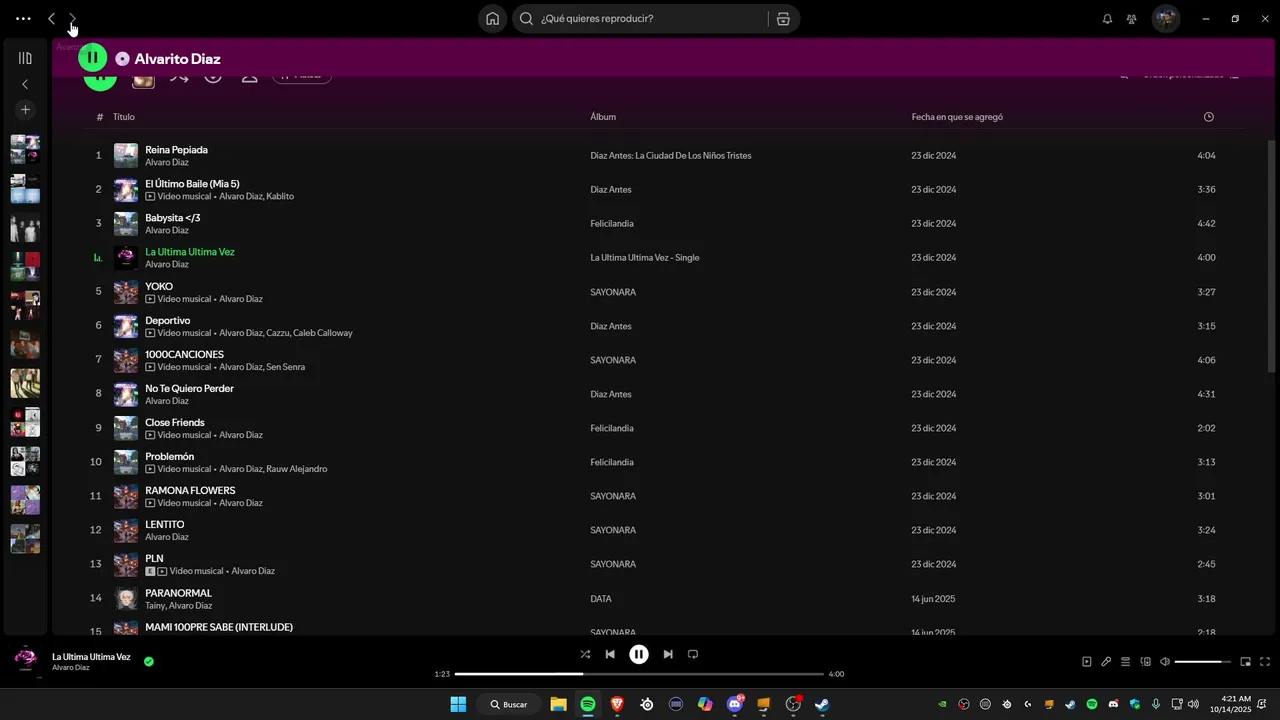Open the three-dot Spotify menu

(x=23, y=18)
